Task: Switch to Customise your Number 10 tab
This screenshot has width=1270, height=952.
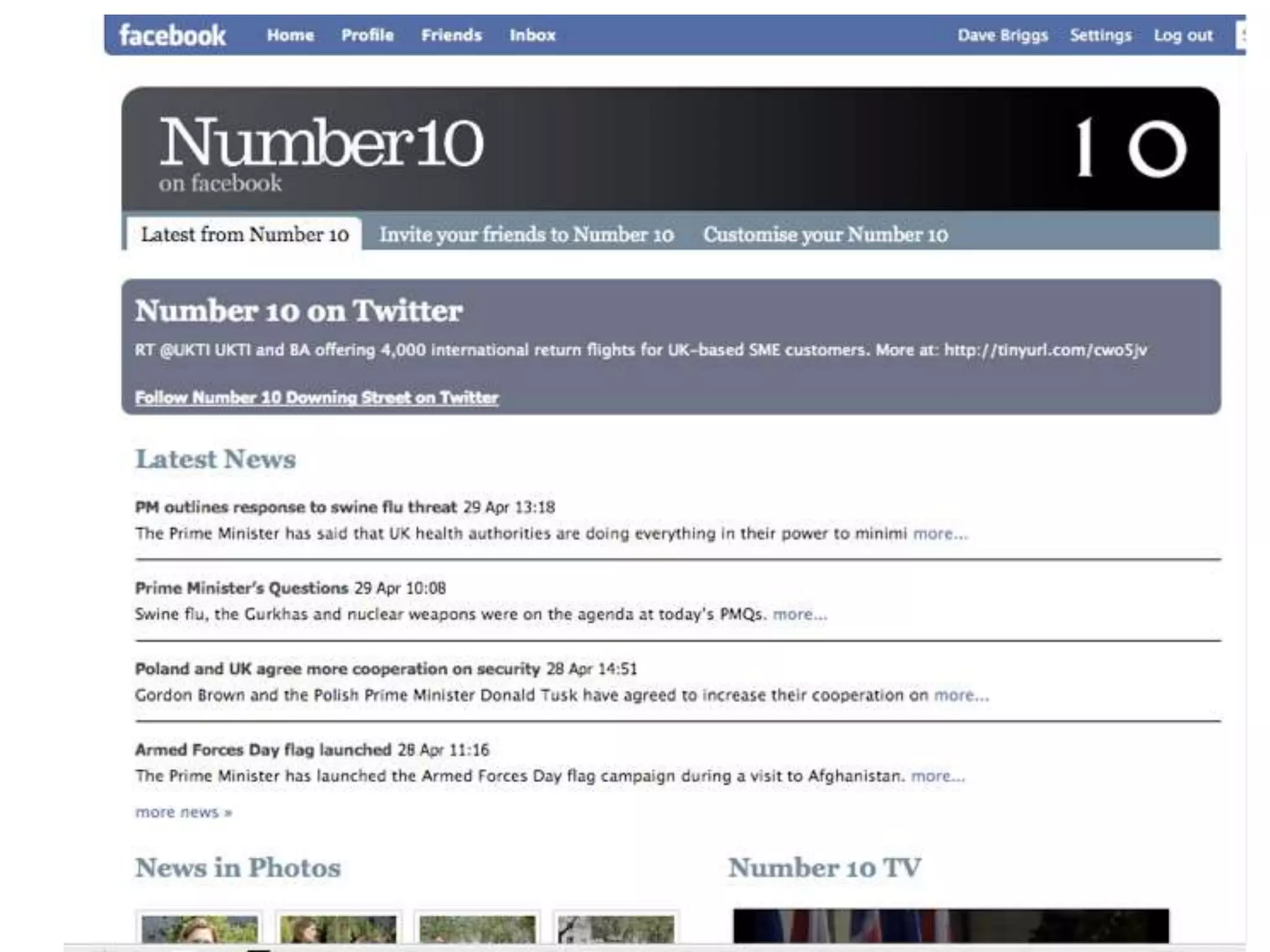Action: coord(825,235)
